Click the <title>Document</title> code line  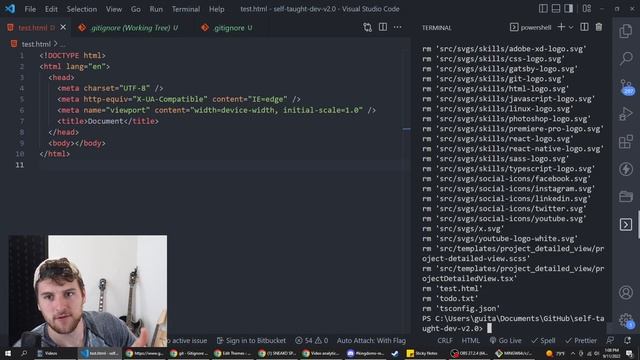click(108, 121)
